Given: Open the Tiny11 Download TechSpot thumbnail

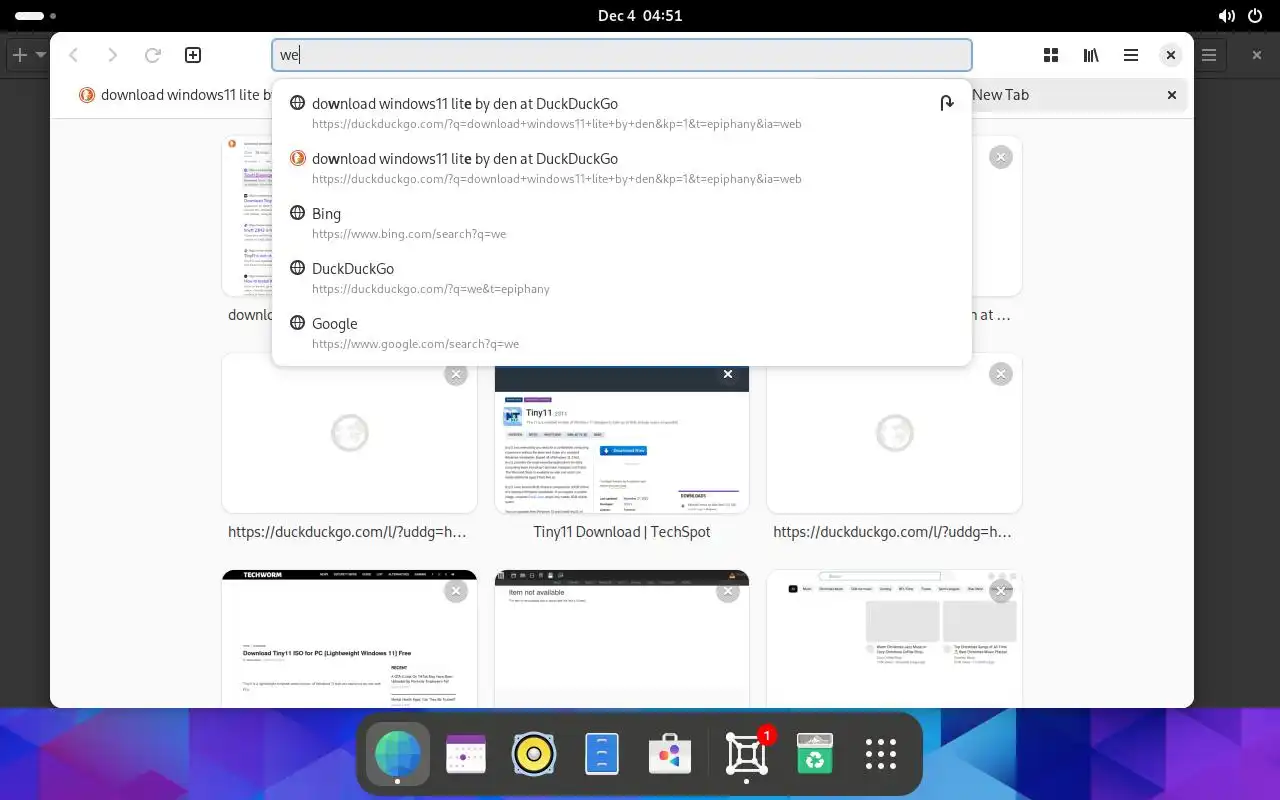Looking at the screenshot, I should pyautogui.click(x=622, y=438).
